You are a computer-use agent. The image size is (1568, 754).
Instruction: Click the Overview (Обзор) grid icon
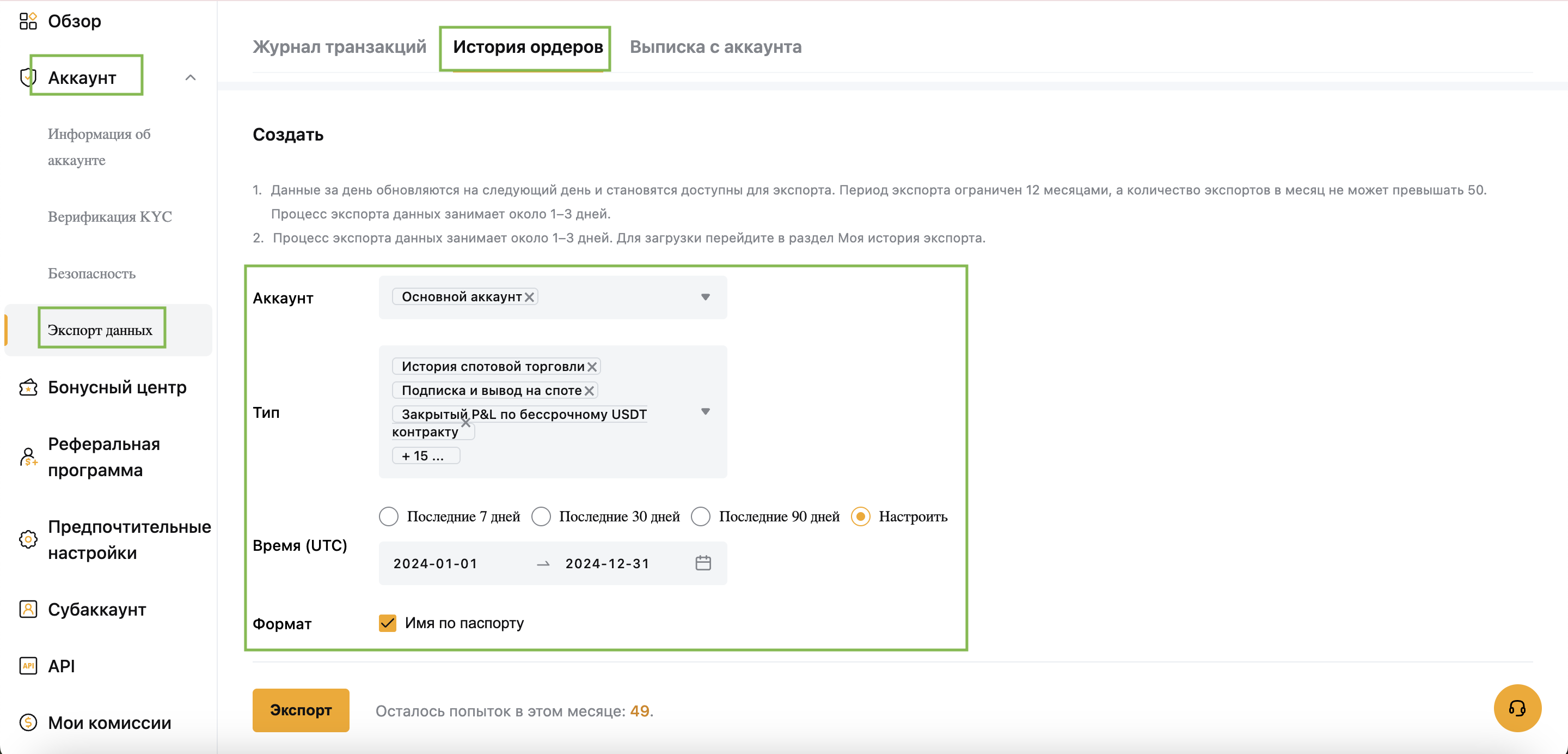click(28, 21)
